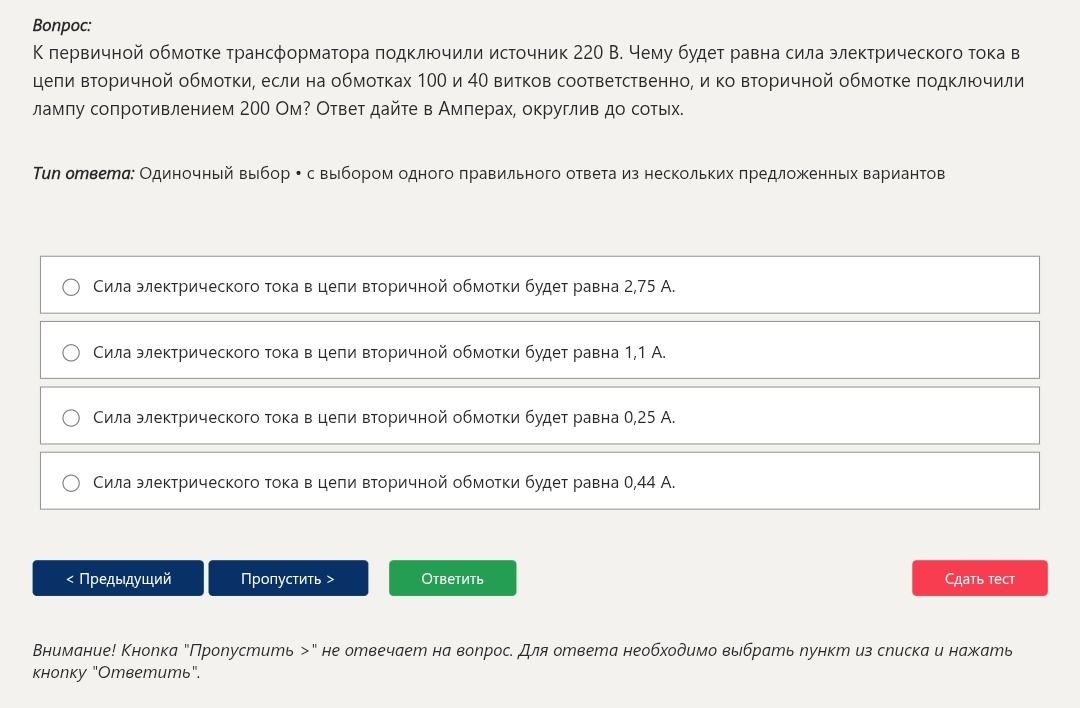
Task: Click answer text ending with 1,1 А
Action: (379, 353)
